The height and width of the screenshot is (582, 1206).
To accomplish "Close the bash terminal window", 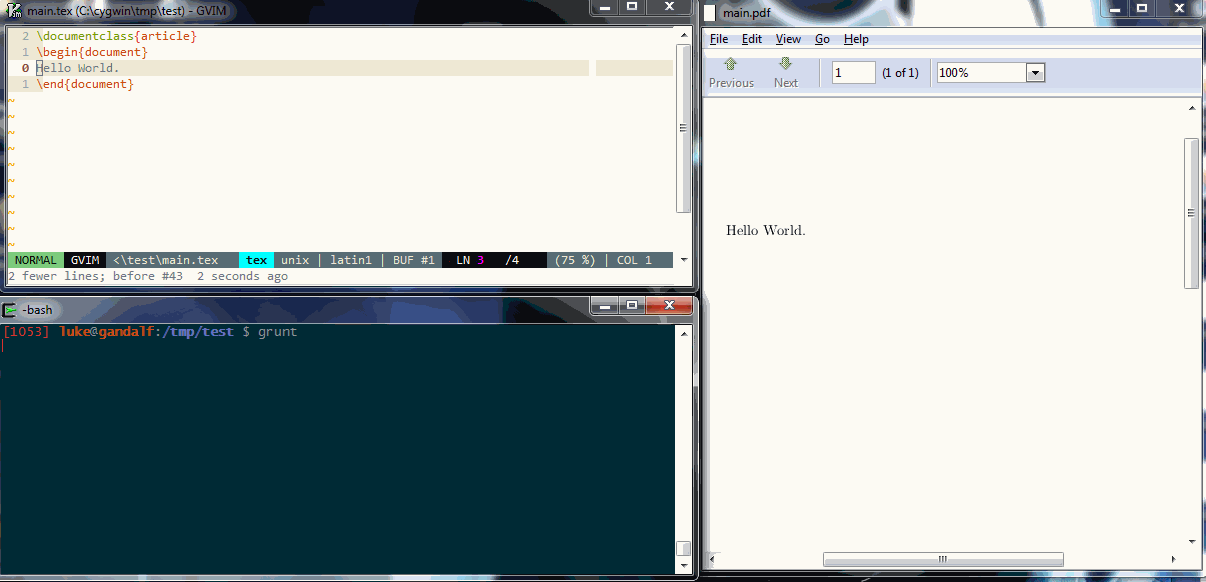I will pyautogui.click(x=668, y=305).
